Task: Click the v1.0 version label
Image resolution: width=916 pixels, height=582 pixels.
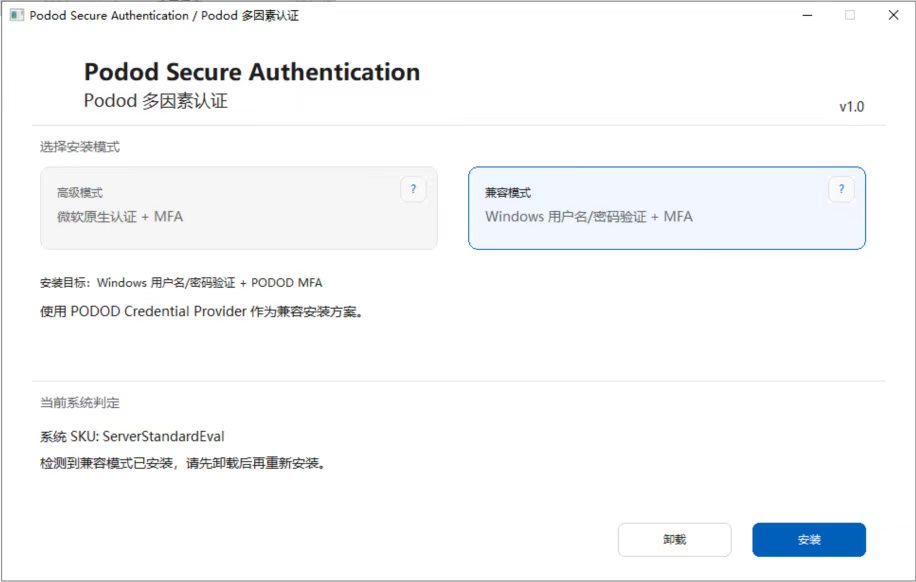Action: pyautogui.click(x=851, y=107)
